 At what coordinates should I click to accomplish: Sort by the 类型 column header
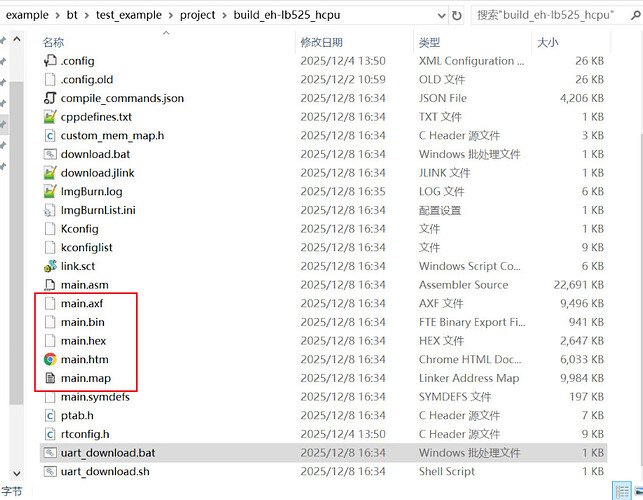429,43
